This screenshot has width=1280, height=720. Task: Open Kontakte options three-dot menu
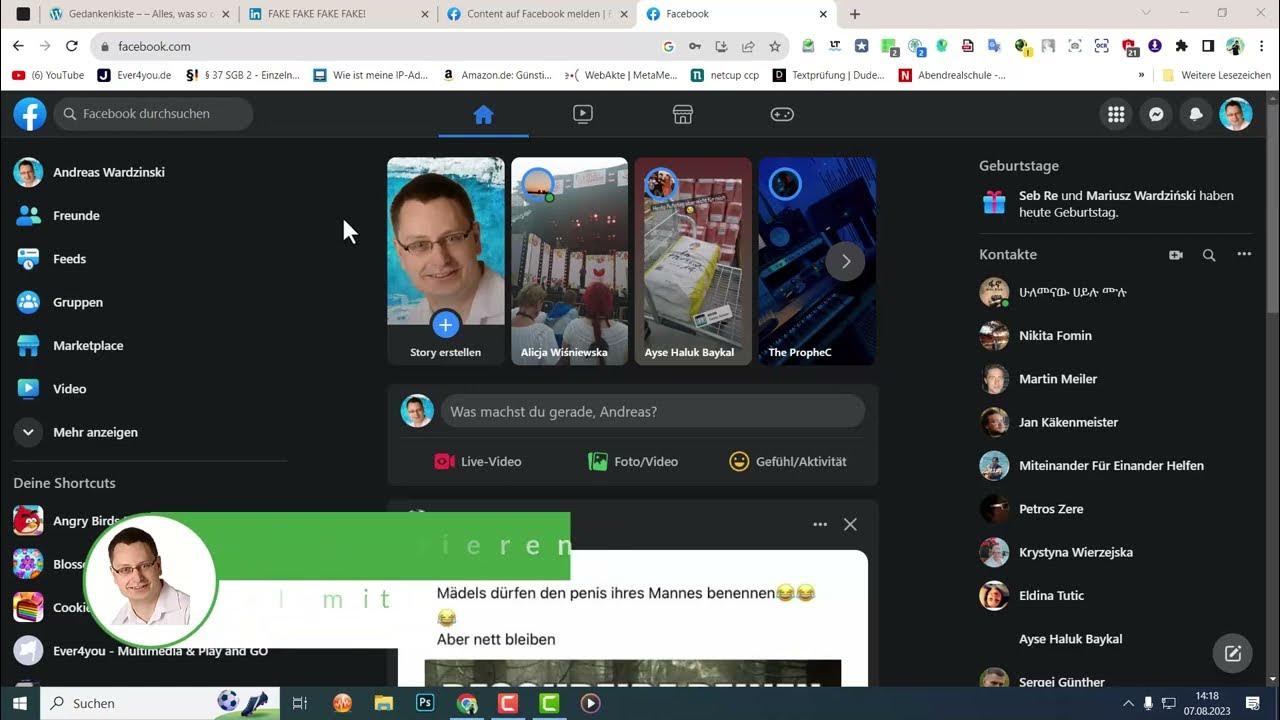[x=1244, y=254]
